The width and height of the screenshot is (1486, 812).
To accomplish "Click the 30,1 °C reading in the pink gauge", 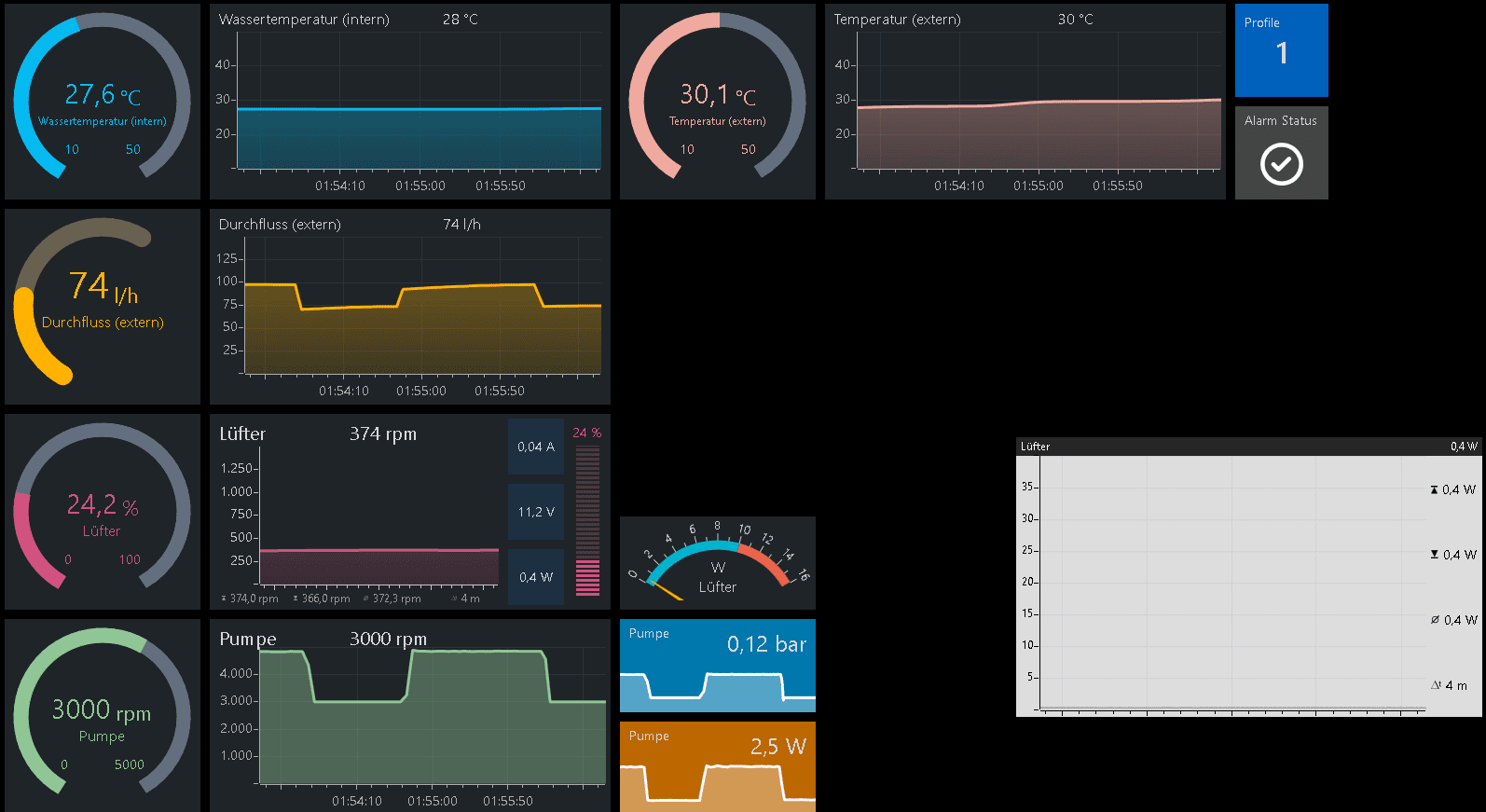I will coord(718,95).
